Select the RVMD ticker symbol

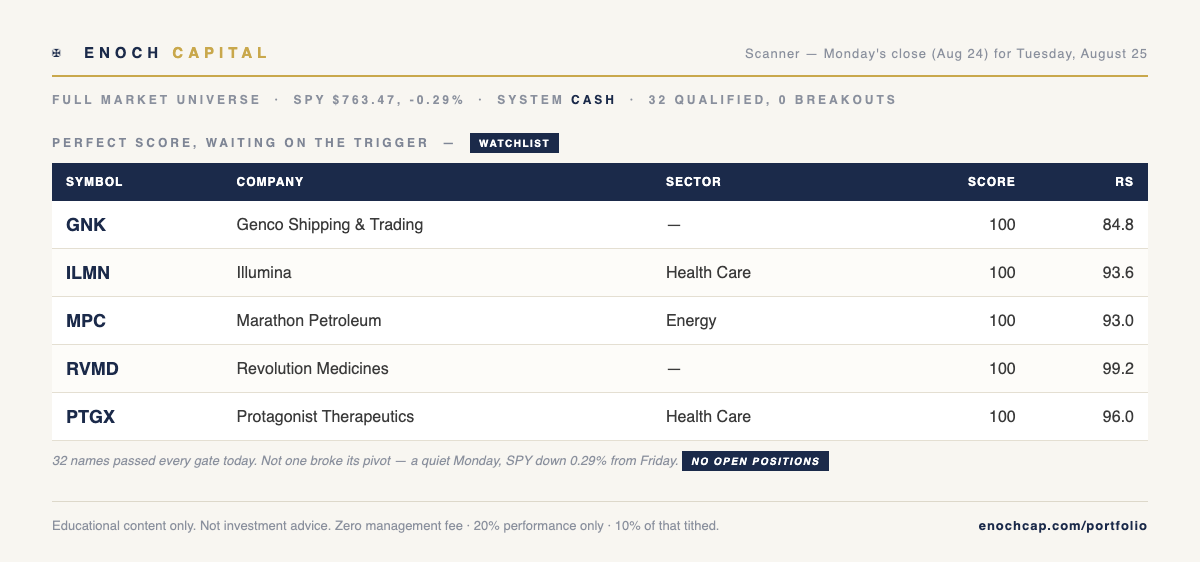tap(92, 369)
